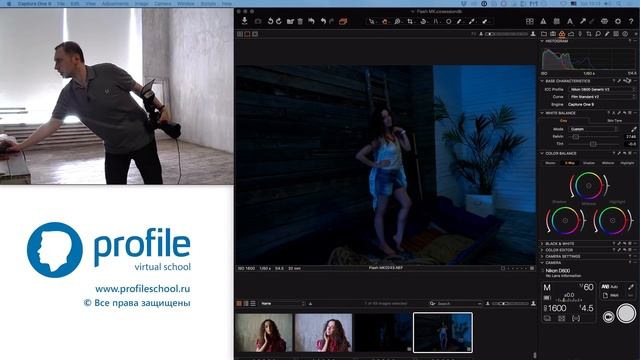Choose the Select pointer cursor tool
Image resolution: width=640 pixels, height=360 pixels.
[x=372, y=21]
